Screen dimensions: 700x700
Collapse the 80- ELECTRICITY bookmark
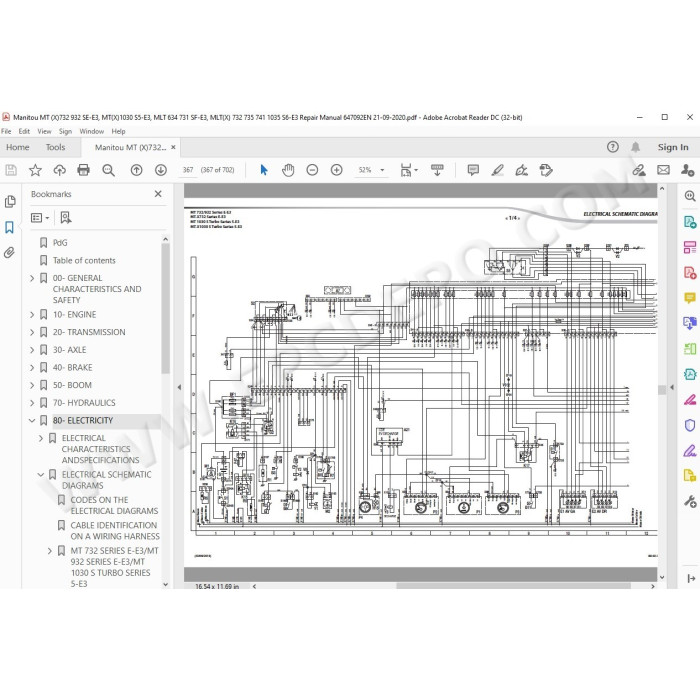[32, 421]
